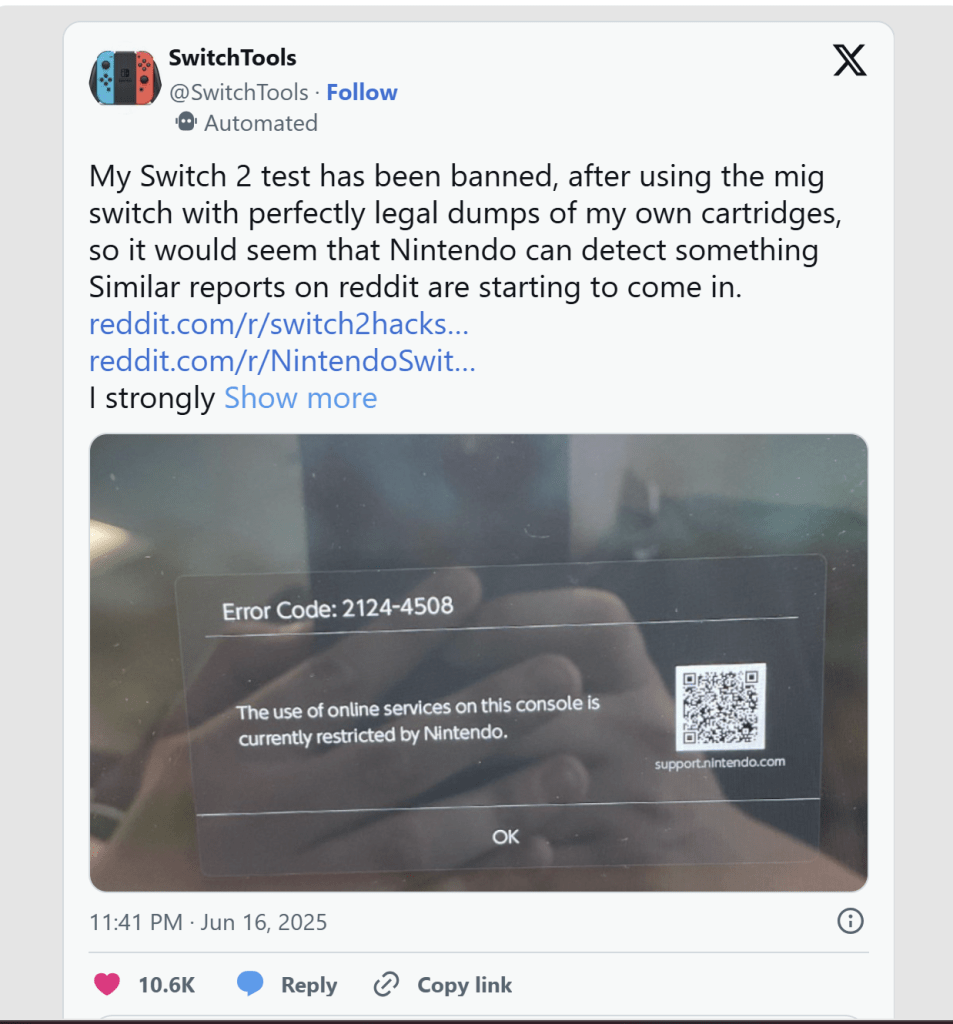Click the @SwitchTools handle

238,92
